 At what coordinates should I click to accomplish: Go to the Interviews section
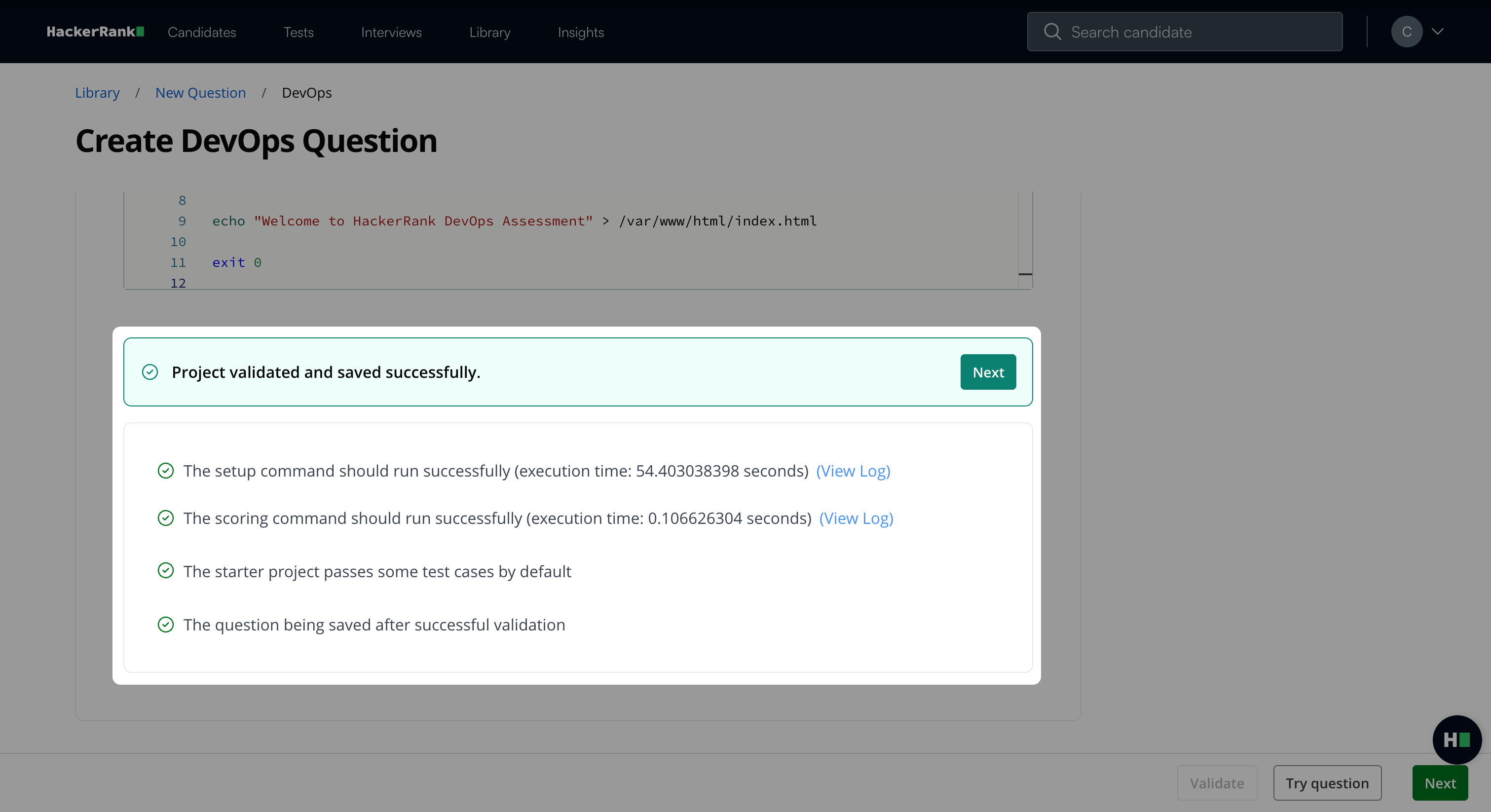point(391,33)
